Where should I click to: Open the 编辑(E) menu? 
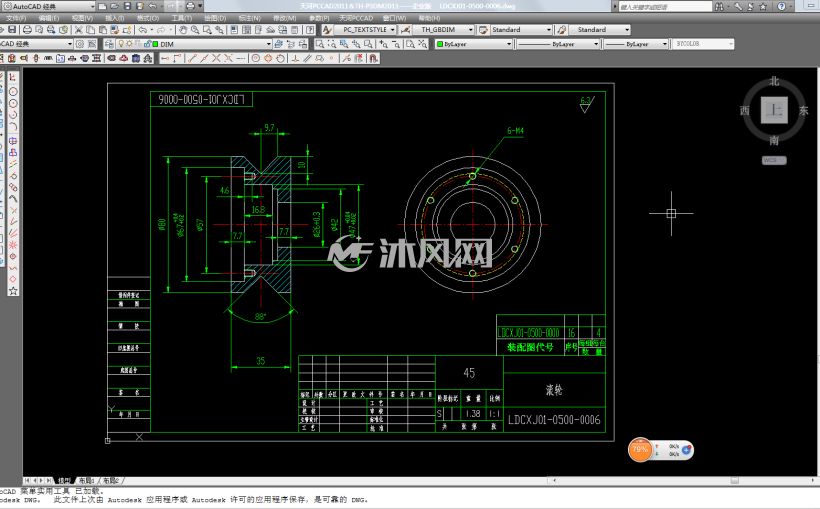tap(49, 18)
